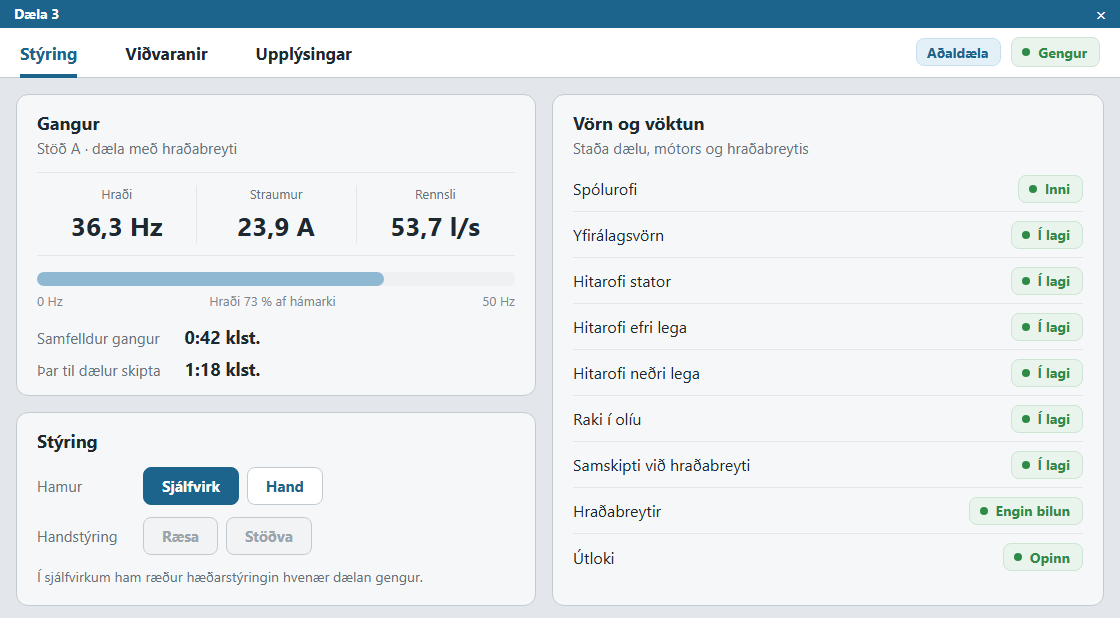Screen dimensions: 1120x618
Task: Click the Hamur label
Action: point(59,487)
